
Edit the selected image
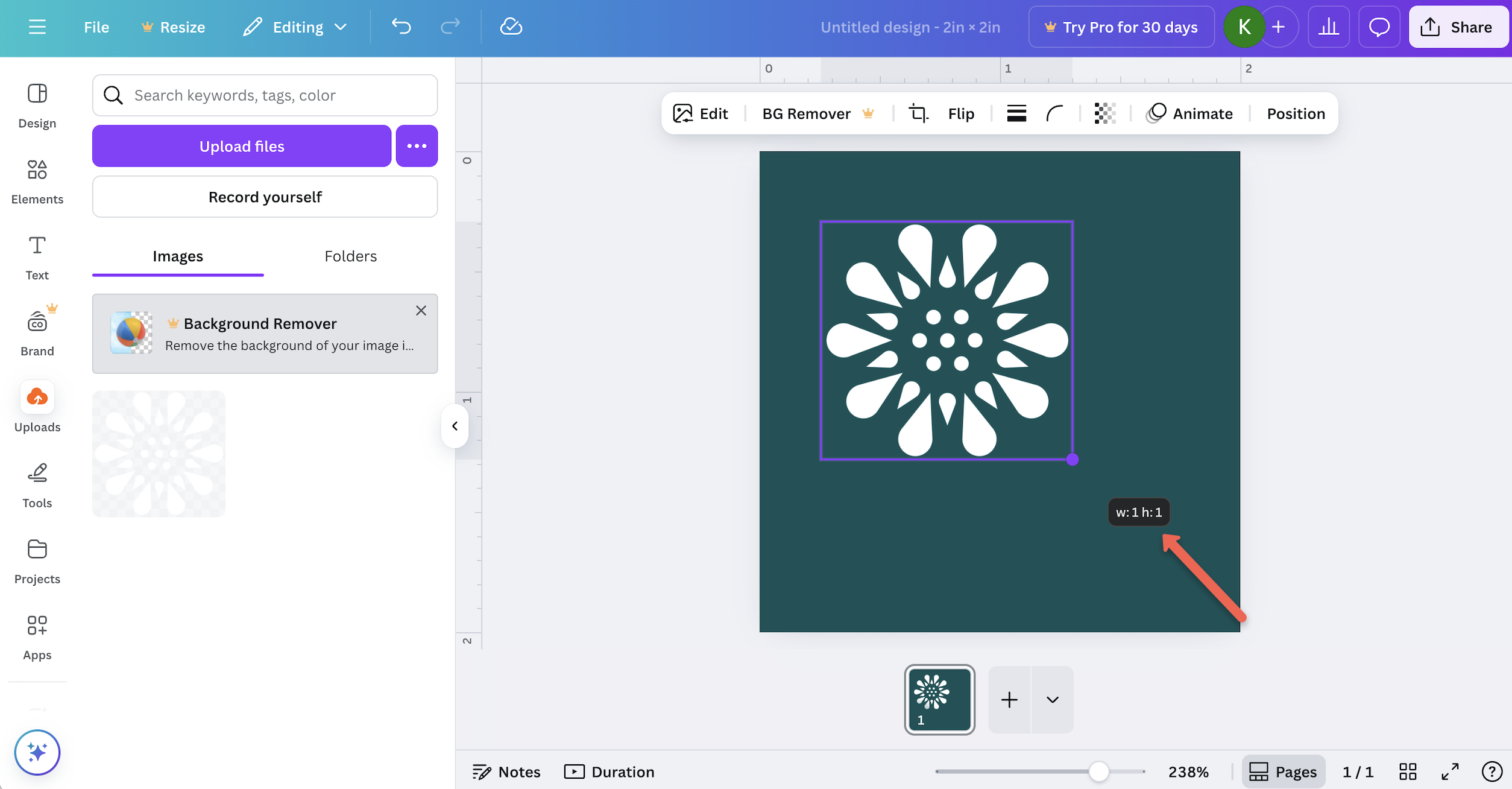pyautogui.click(x=701, y=113)
